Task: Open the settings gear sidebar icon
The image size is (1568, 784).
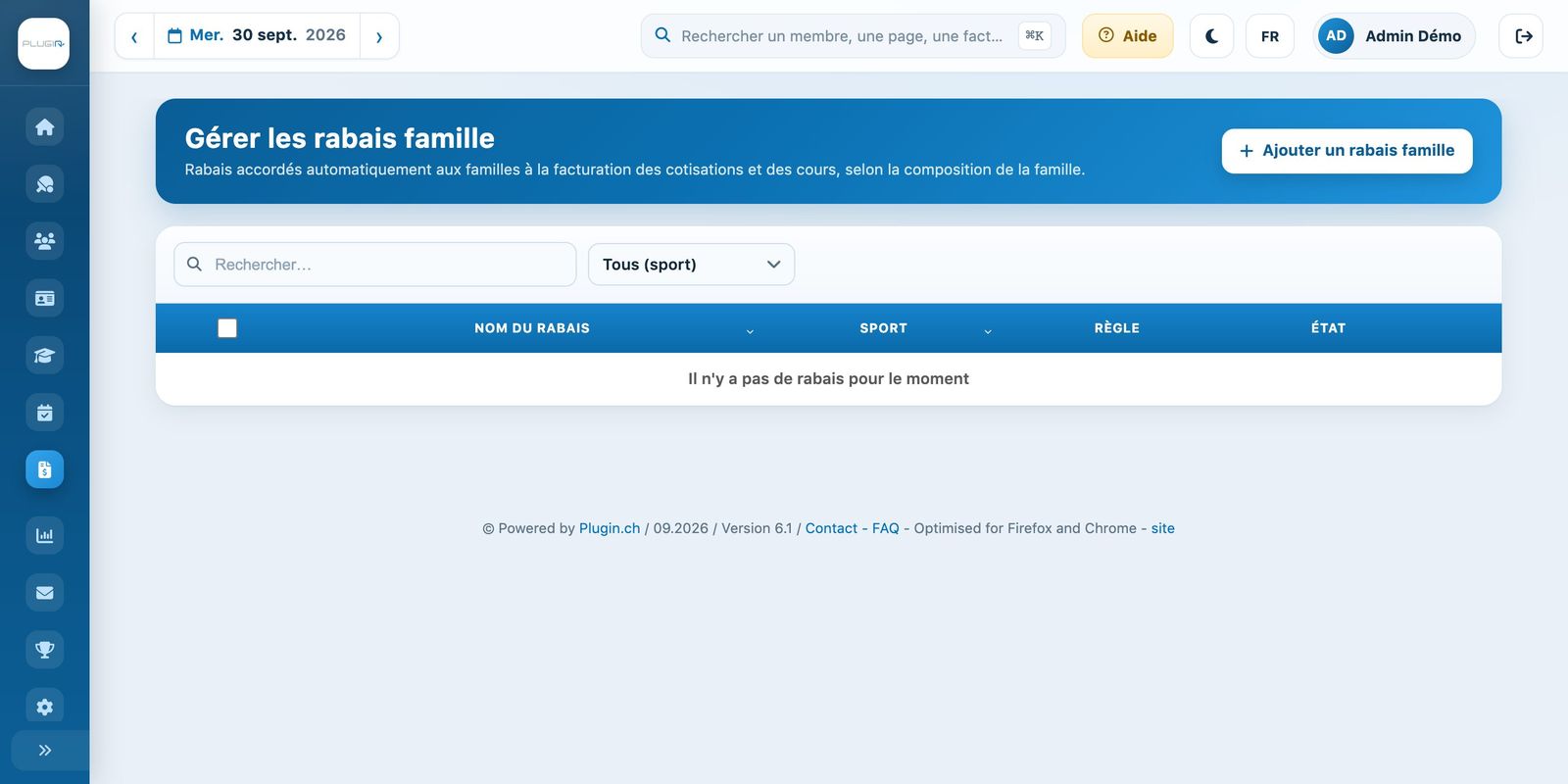Action: click(x=45, y=707)
